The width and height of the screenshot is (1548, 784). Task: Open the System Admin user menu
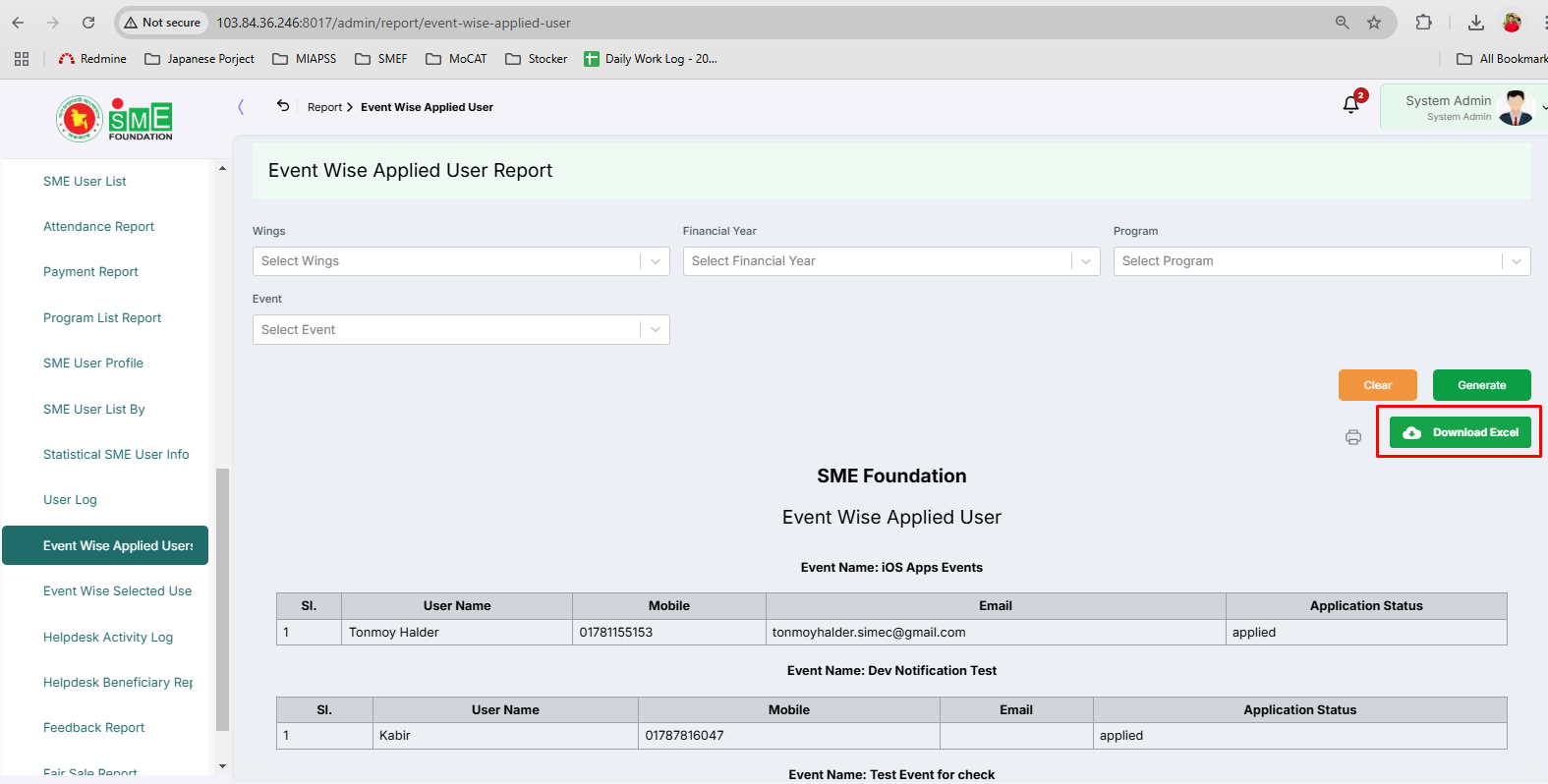[x=1462, y=107]
